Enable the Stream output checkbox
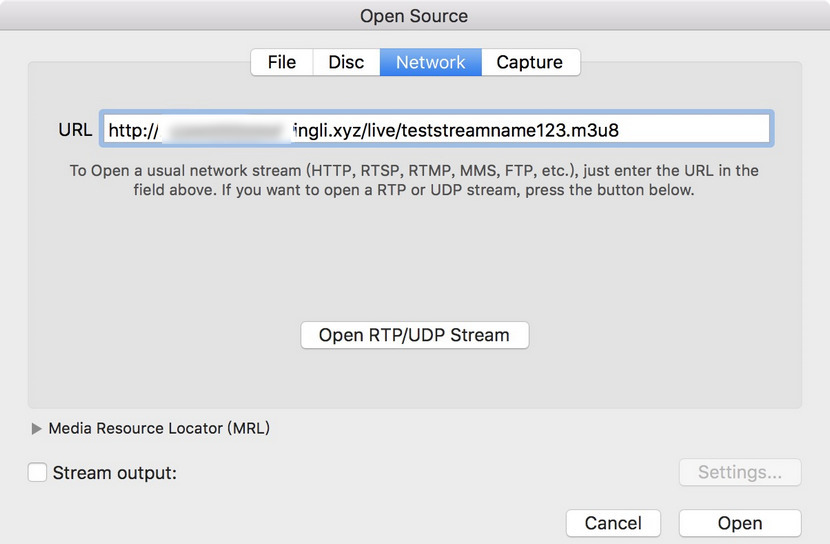 [x=37, y=472]
